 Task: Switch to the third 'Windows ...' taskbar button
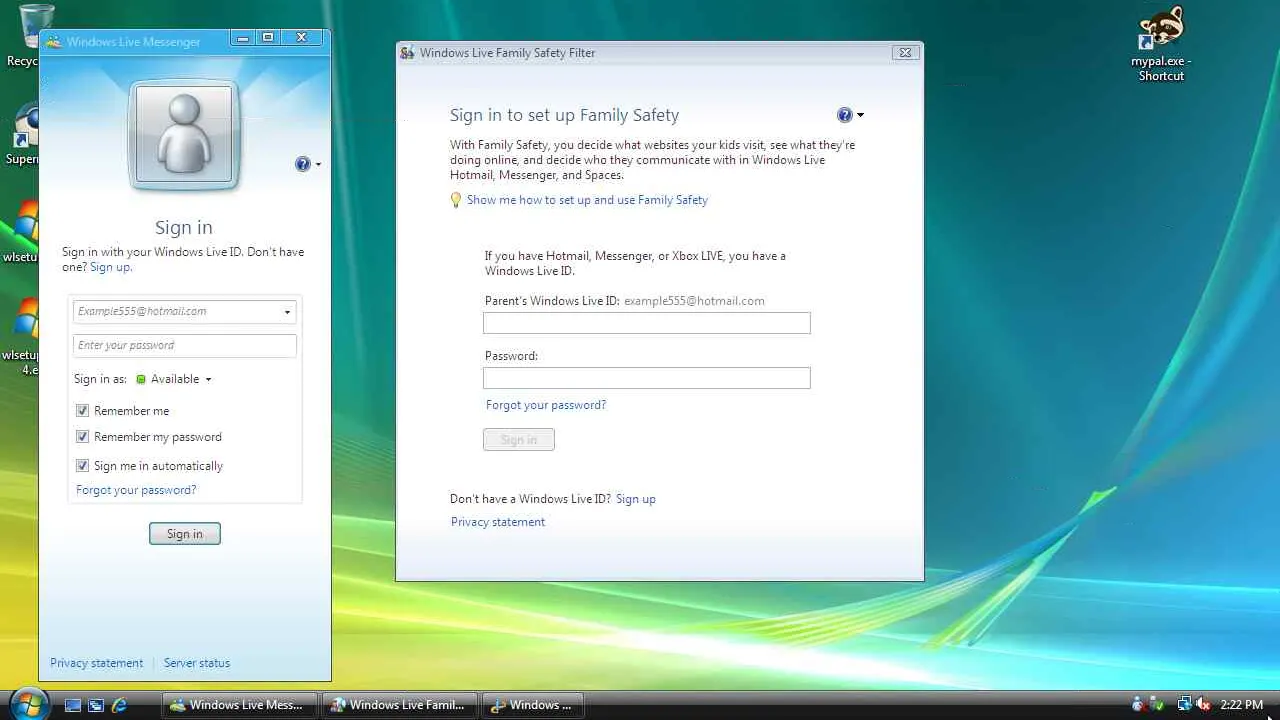tap(533, 705)
